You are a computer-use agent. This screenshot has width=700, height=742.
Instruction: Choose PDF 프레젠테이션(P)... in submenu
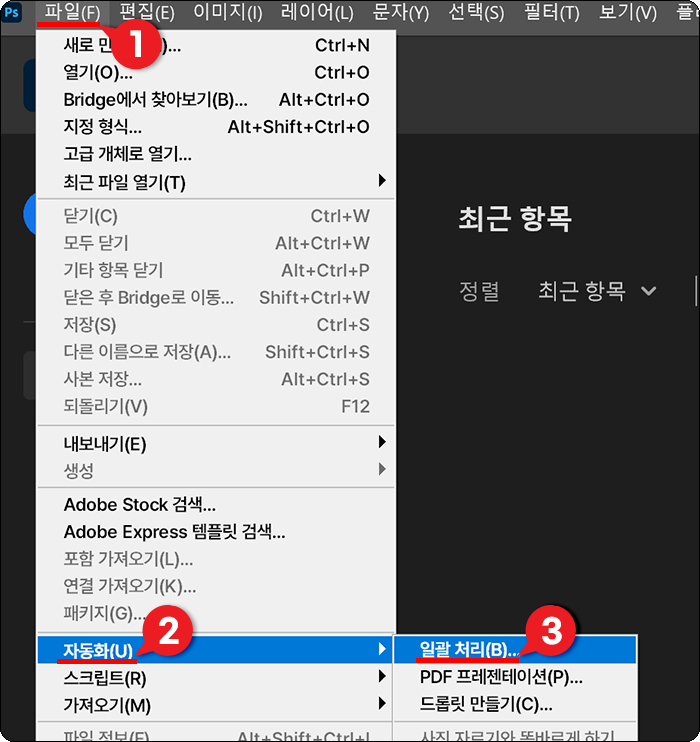[x=515, y=677]
